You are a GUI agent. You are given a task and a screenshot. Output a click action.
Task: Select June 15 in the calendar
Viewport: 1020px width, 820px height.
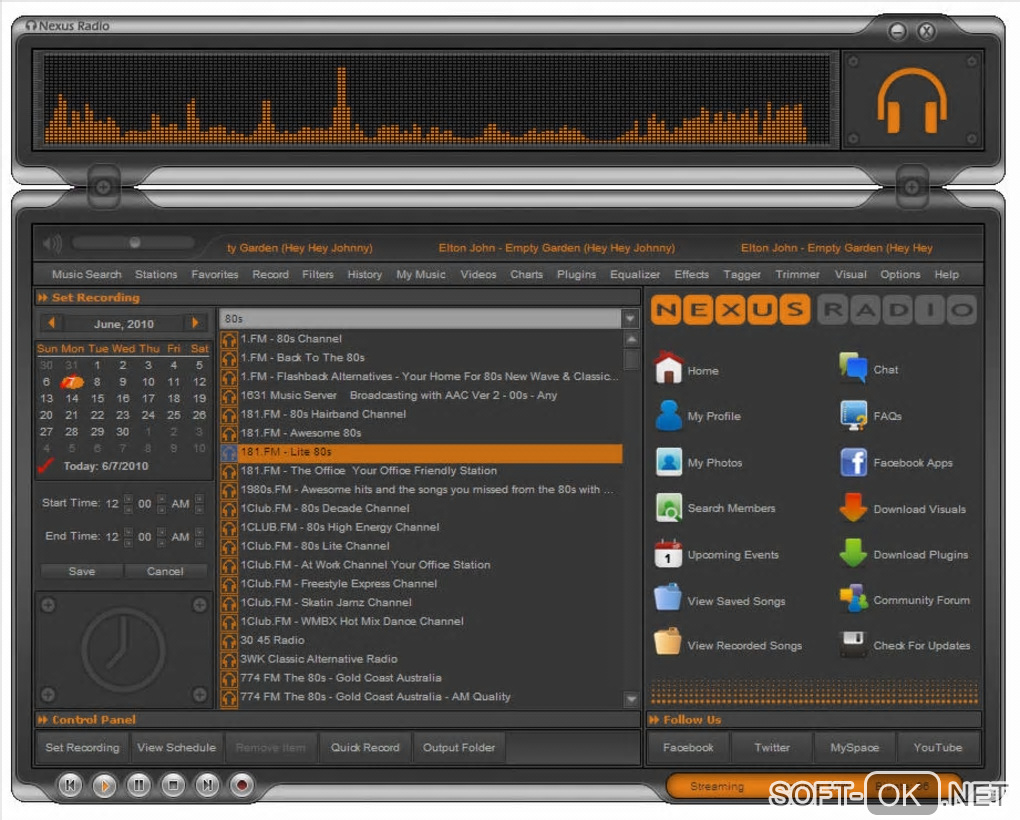[x=98, y=398]
